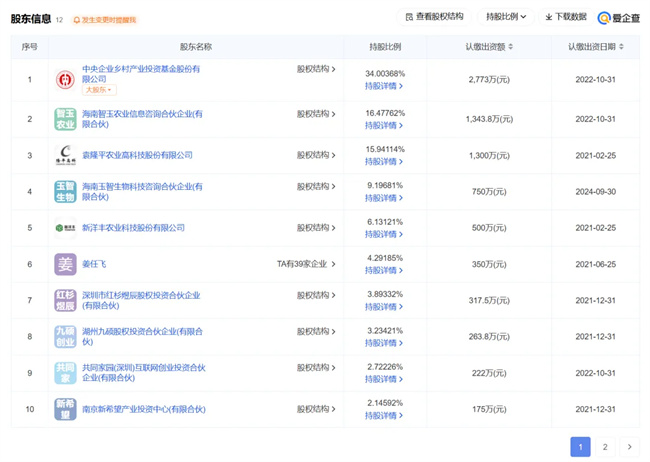
Task: Click the 下载数据 download icon
Action: (549, 17)
